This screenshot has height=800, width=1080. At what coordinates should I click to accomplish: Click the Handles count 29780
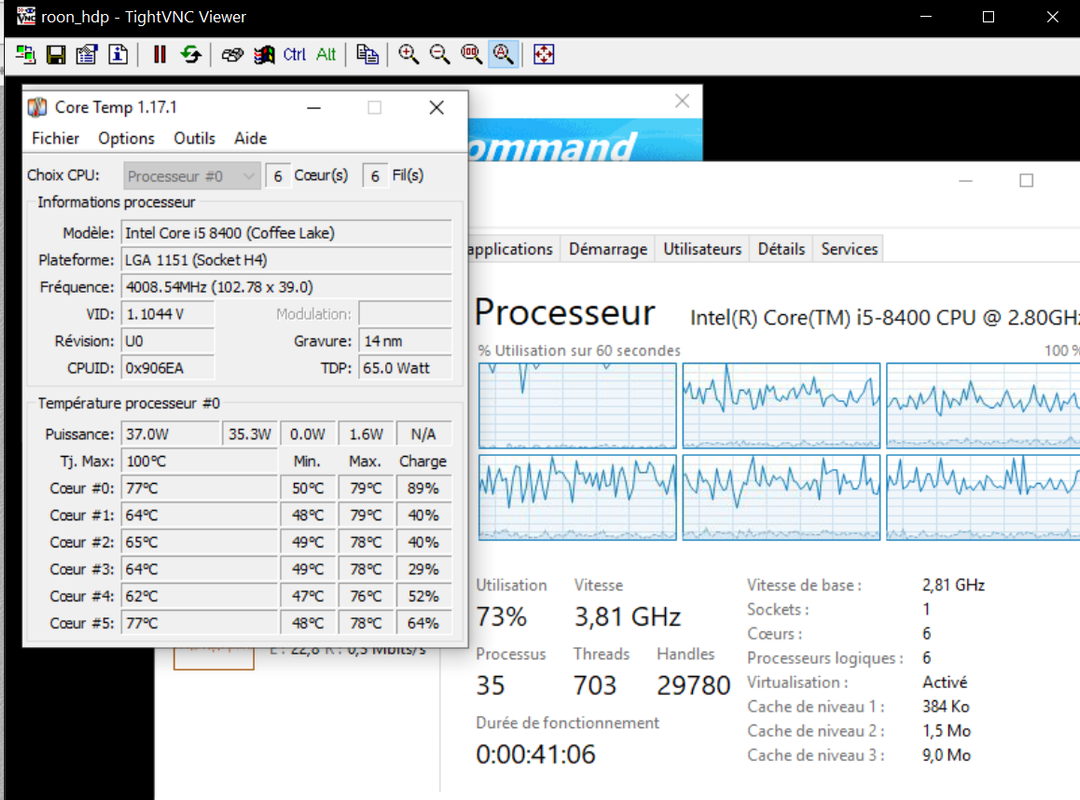coord(693,686)
